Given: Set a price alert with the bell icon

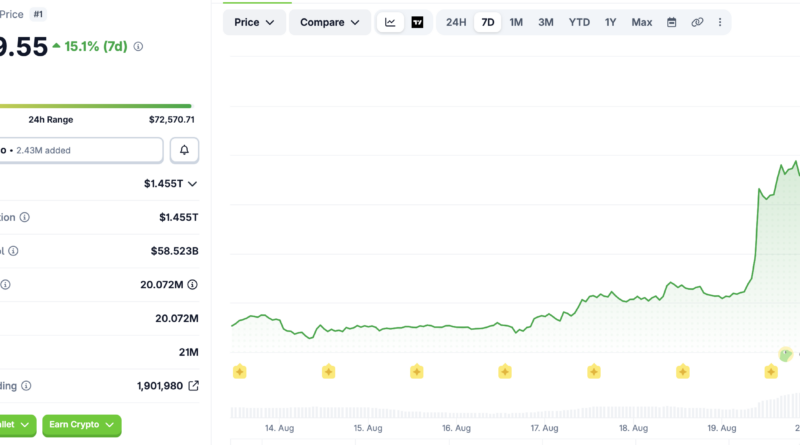Looking at the screenshot, I should click(184, 150).
